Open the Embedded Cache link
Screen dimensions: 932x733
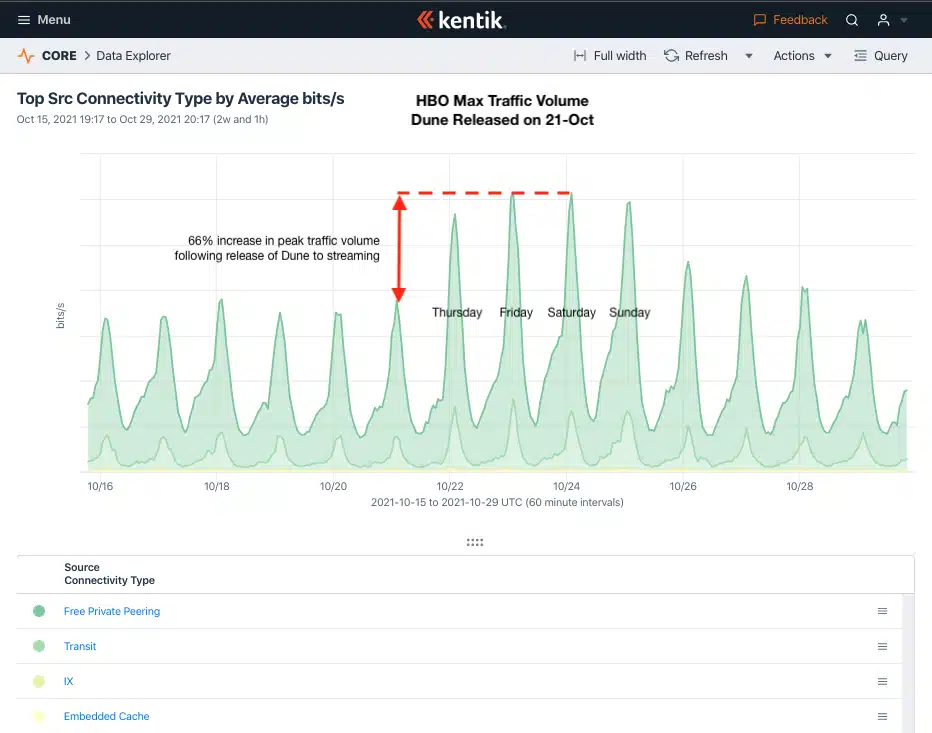point(106,716)
